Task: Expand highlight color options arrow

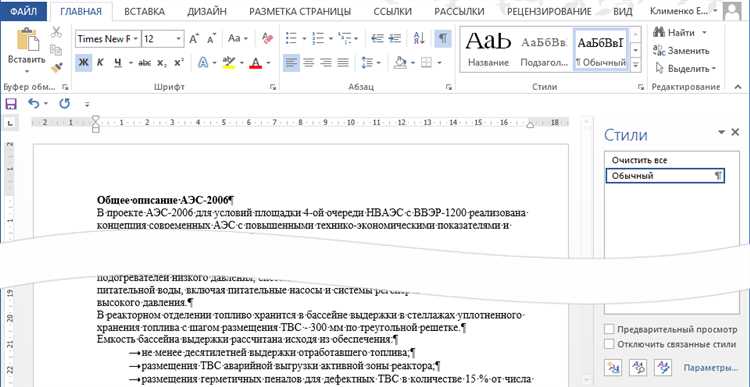Action: click(x=242, y=63)
